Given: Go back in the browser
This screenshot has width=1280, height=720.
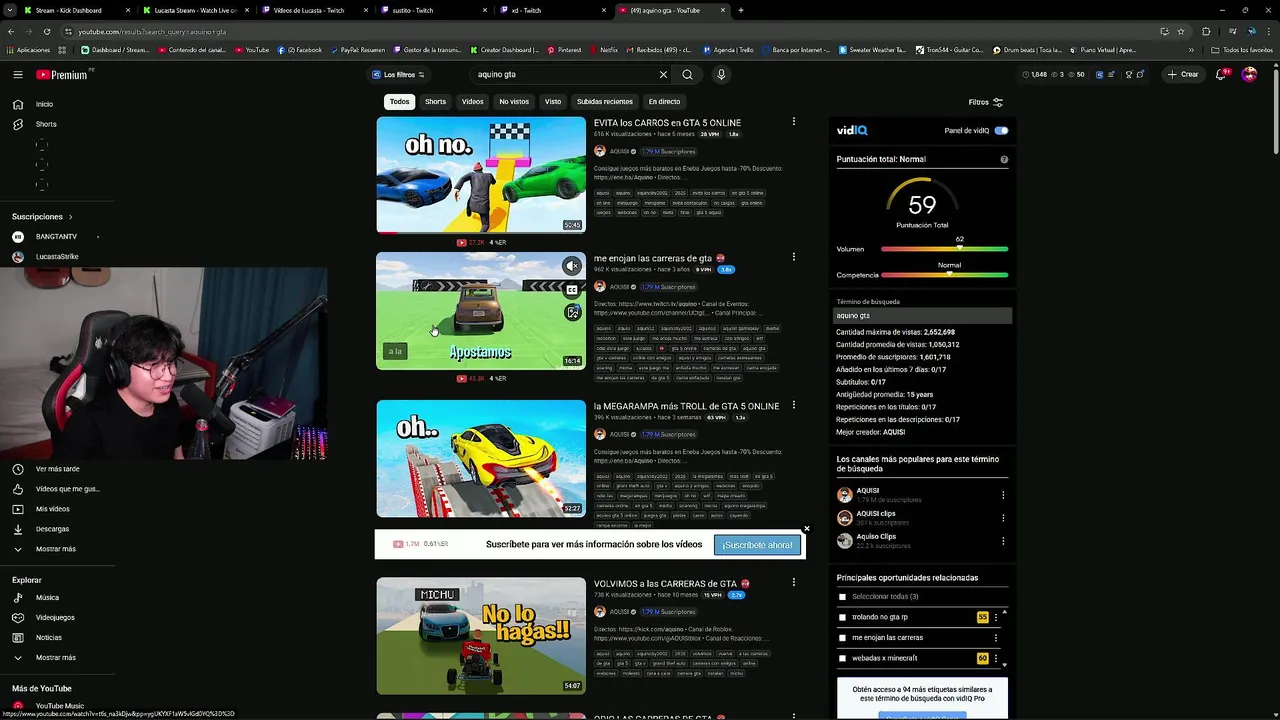Looking at the screenshot, I should [x=11, y=31].
